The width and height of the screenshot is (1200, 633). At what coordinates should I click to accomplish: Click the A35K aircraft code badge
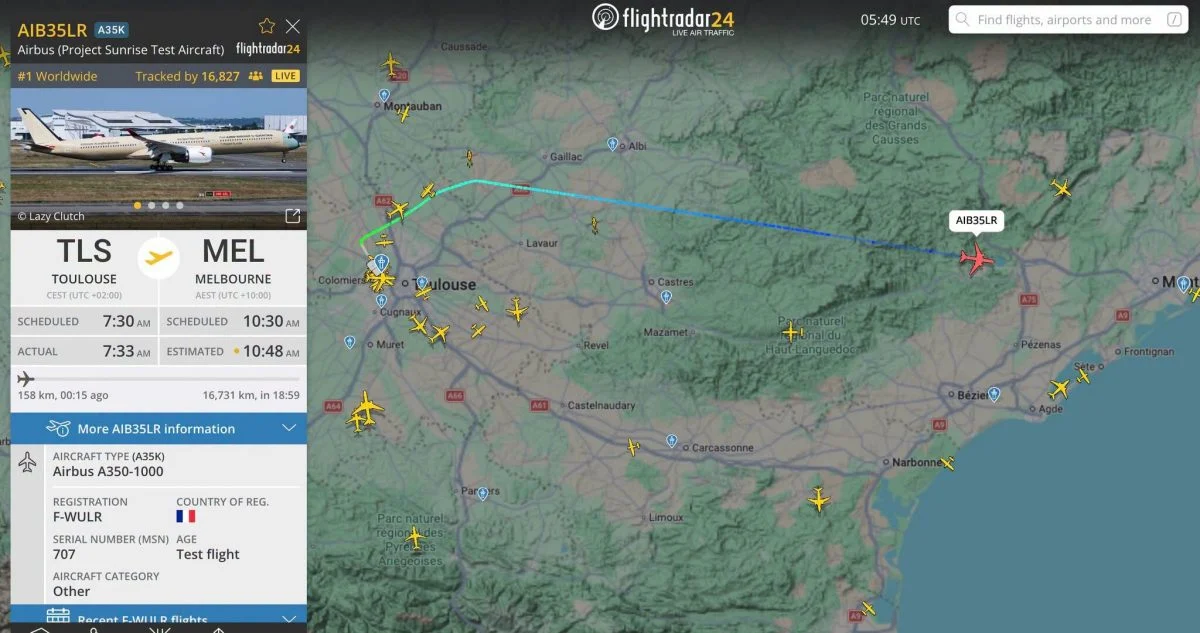111,30
